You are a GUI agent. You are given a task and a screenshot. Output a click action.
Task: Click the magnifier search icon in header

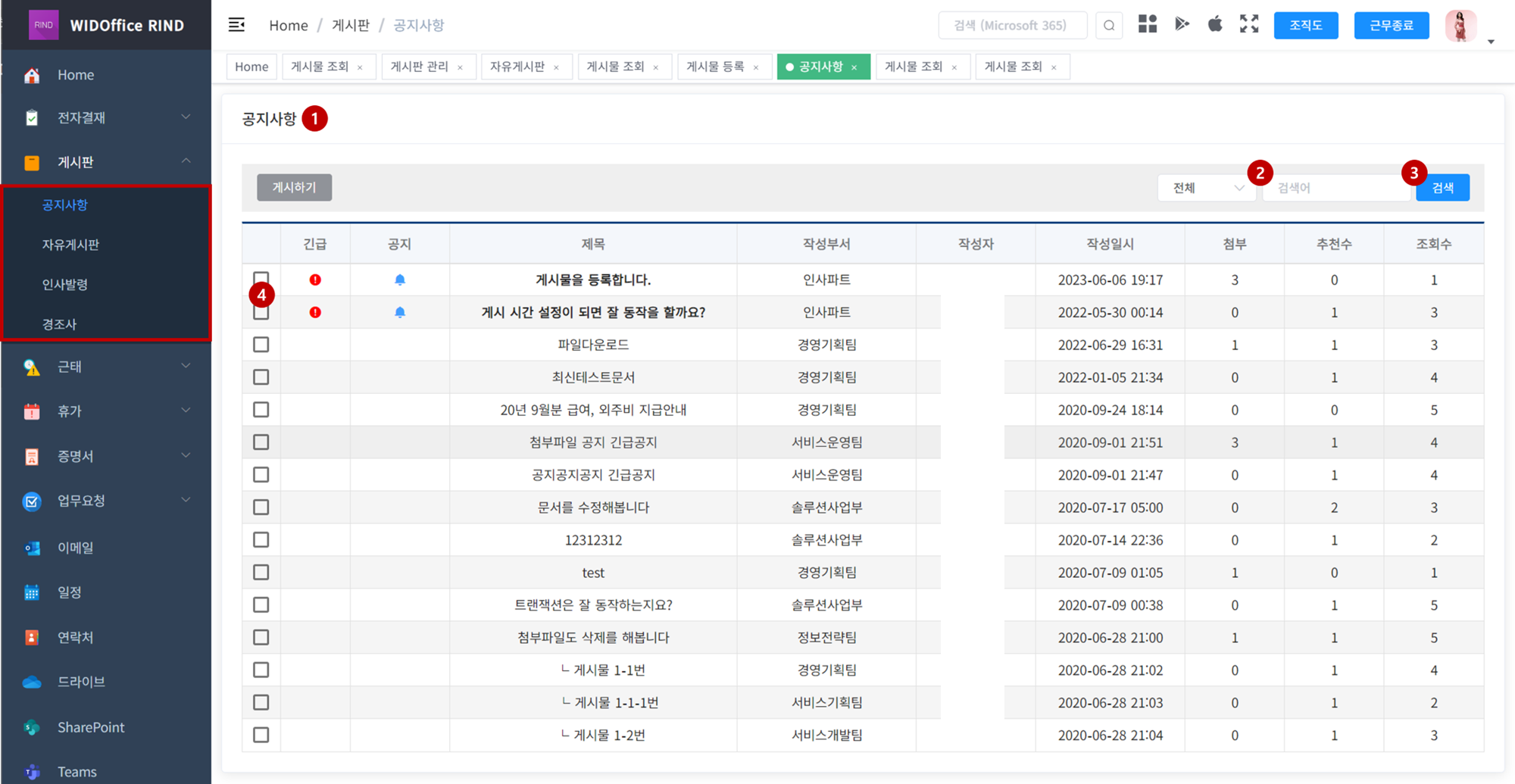(x=1109, y=26)
